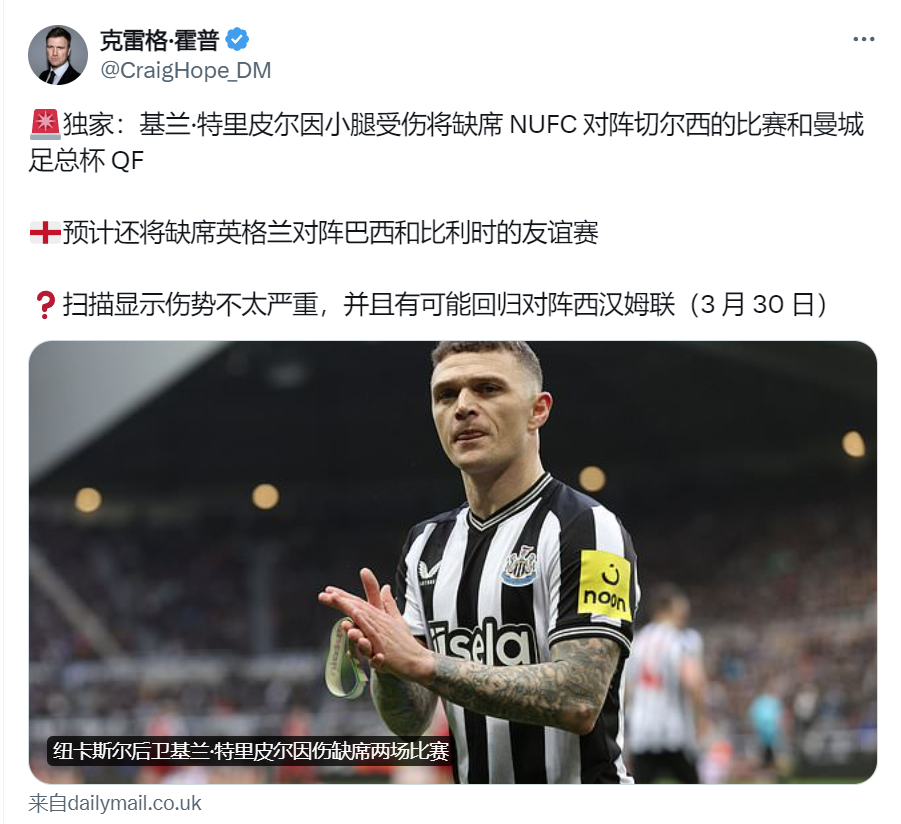This screenshot has height=824, width=901.
Task: Click the paragraph about England friendlies
Action: (x=314, y=233)
